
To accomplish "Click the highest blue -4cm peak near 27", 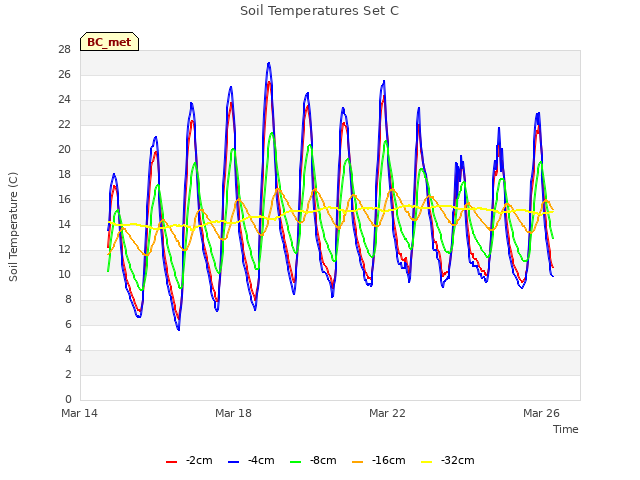I will (x=269, y=63).
